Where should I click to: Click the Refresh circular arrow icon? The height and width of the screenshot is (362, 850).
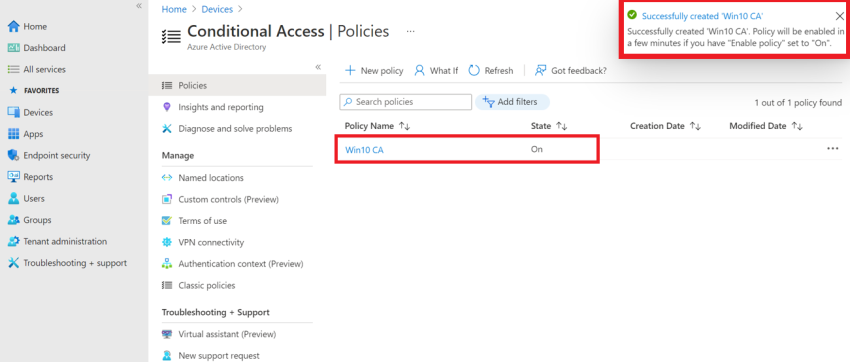pyautogui.click(x=474, y=70)
